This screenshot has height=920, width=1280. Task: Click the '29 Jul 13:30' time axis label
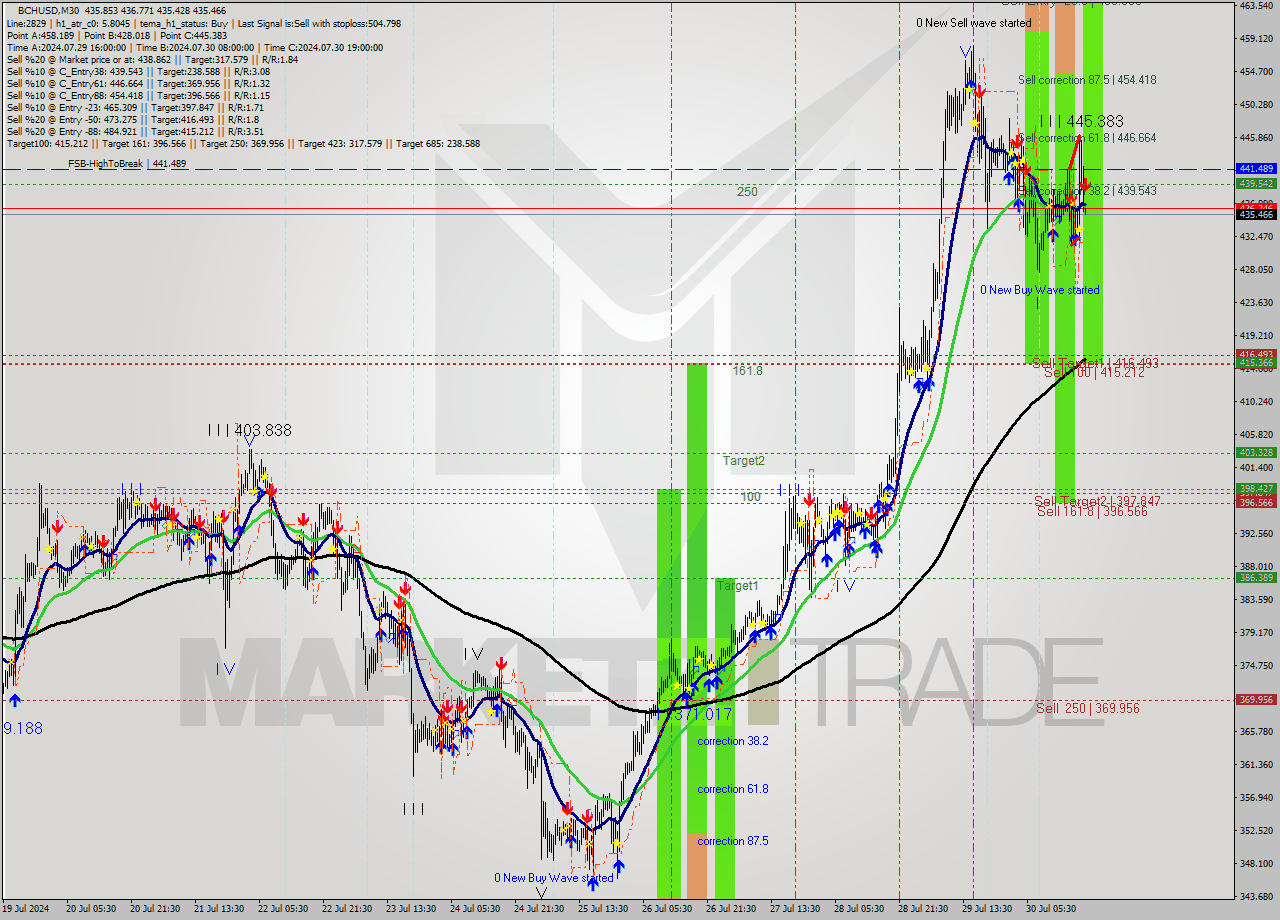pyautogui.click(x=989, y=909)
